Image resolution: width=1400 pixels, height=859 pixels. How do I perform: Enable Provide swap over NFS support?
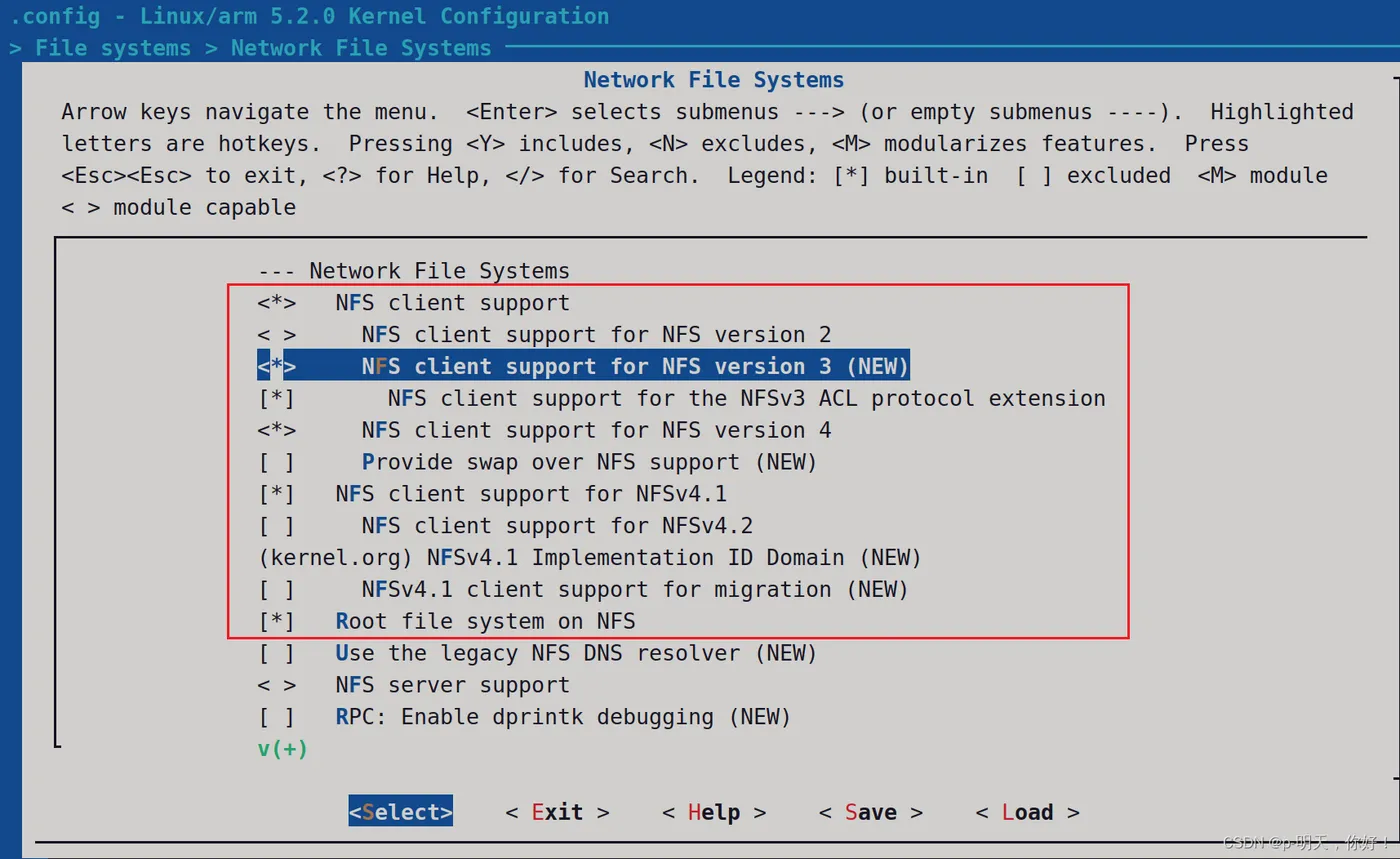[277, 463]
